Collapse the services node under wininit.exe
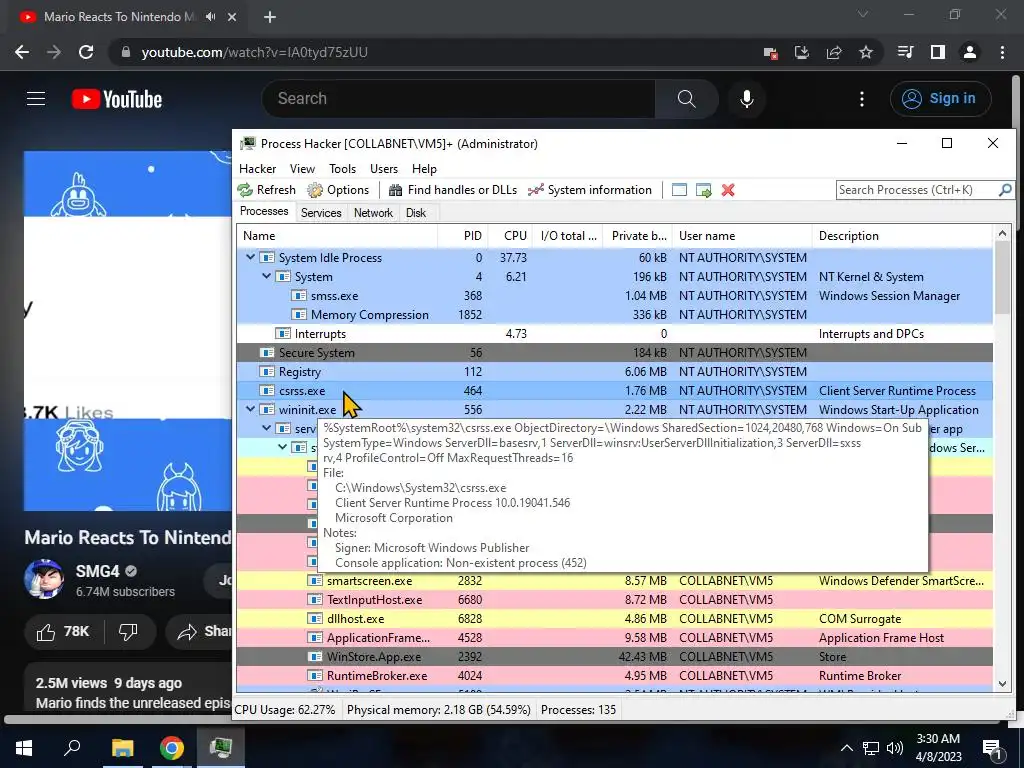The width and height of the screenshot is (1024, 768). tap(266, 428)
